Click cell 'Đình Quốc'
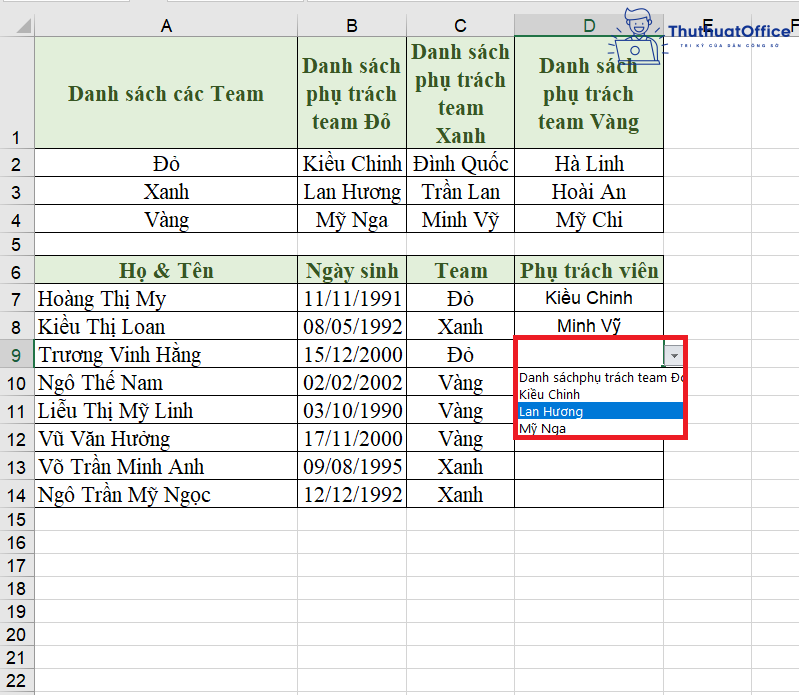The height and width of the screenshot is (695, 799). click(x=460, y=163)
